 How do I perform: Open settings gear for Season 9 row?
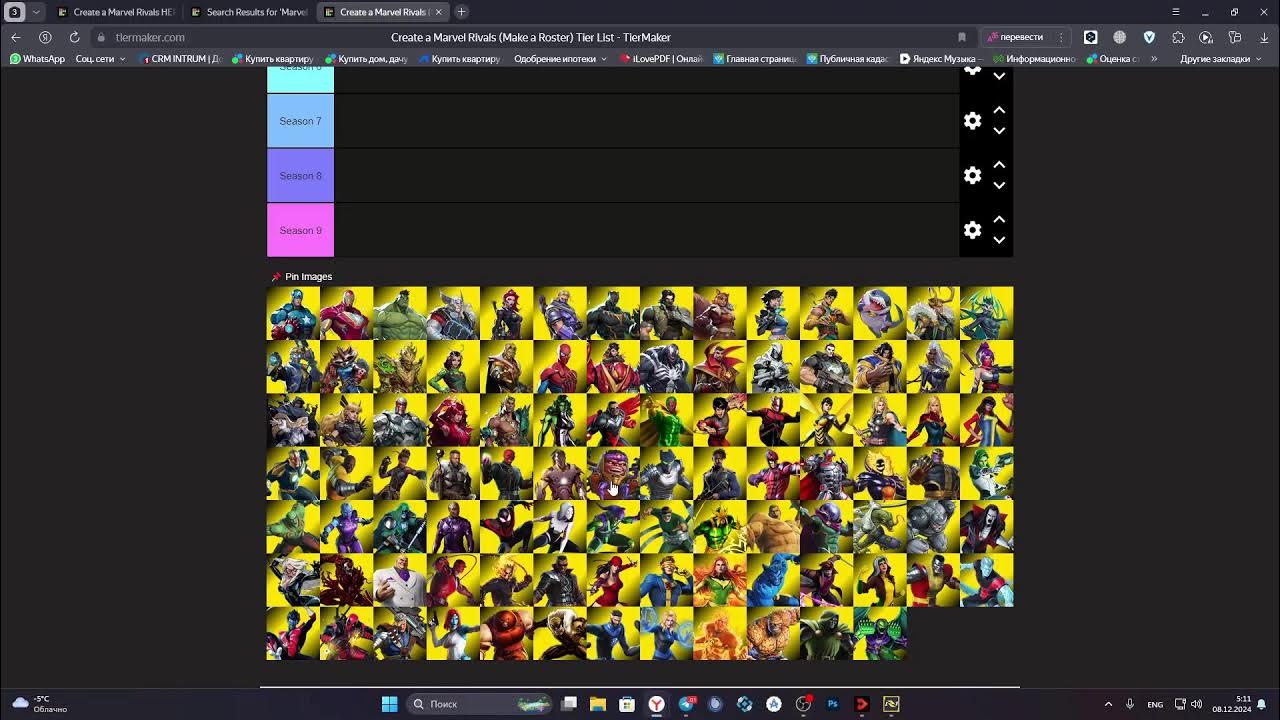point(972,230)
